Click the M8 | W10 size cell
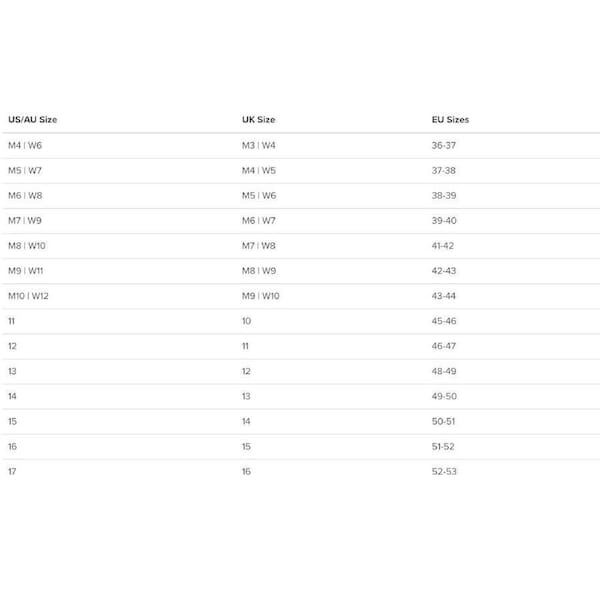This screenshot has width=600, height=600. coord(27,246)
